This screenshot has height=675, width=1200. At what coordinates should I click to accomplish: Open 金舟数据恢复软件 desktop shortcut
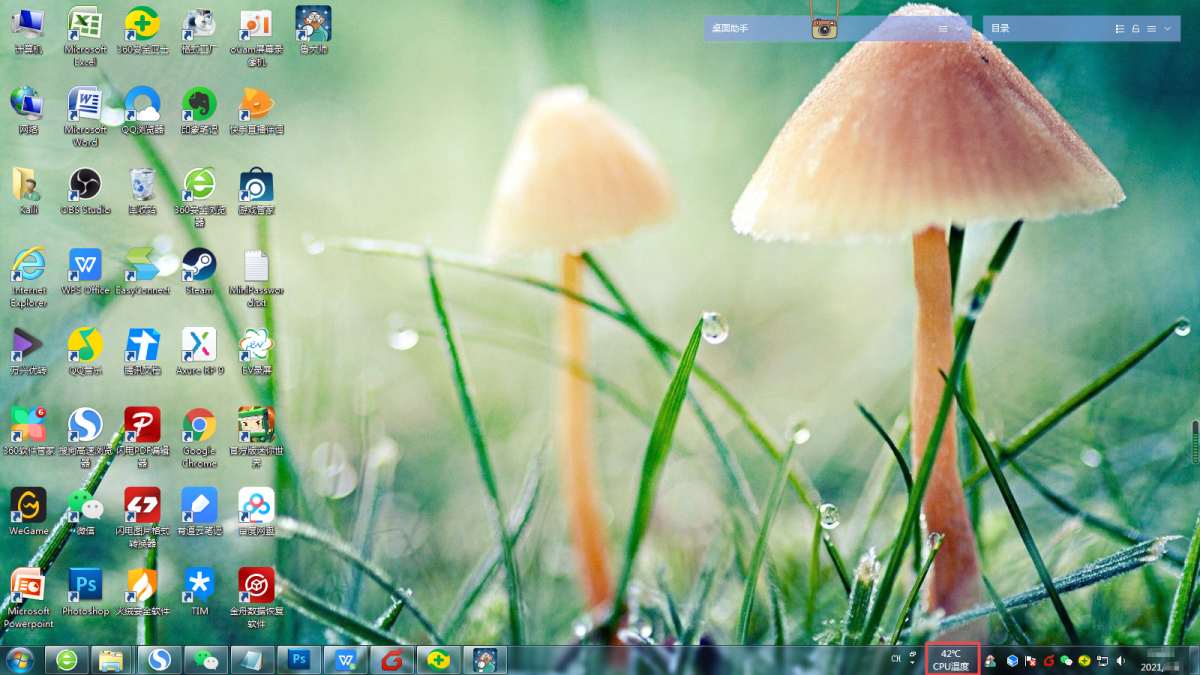click(256, 598)
